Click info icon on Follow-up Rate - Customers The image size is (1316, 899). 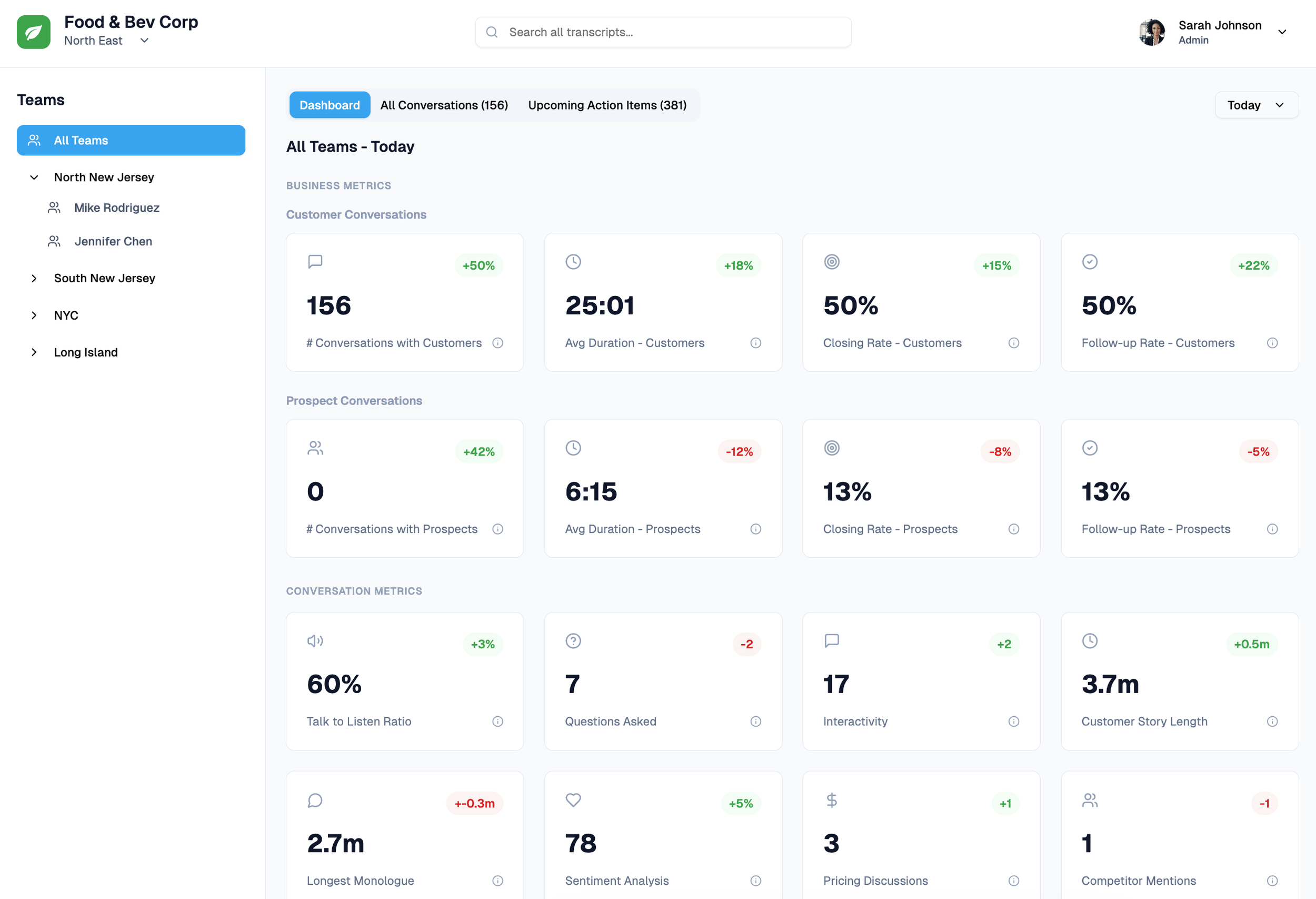pos(1272,343)
